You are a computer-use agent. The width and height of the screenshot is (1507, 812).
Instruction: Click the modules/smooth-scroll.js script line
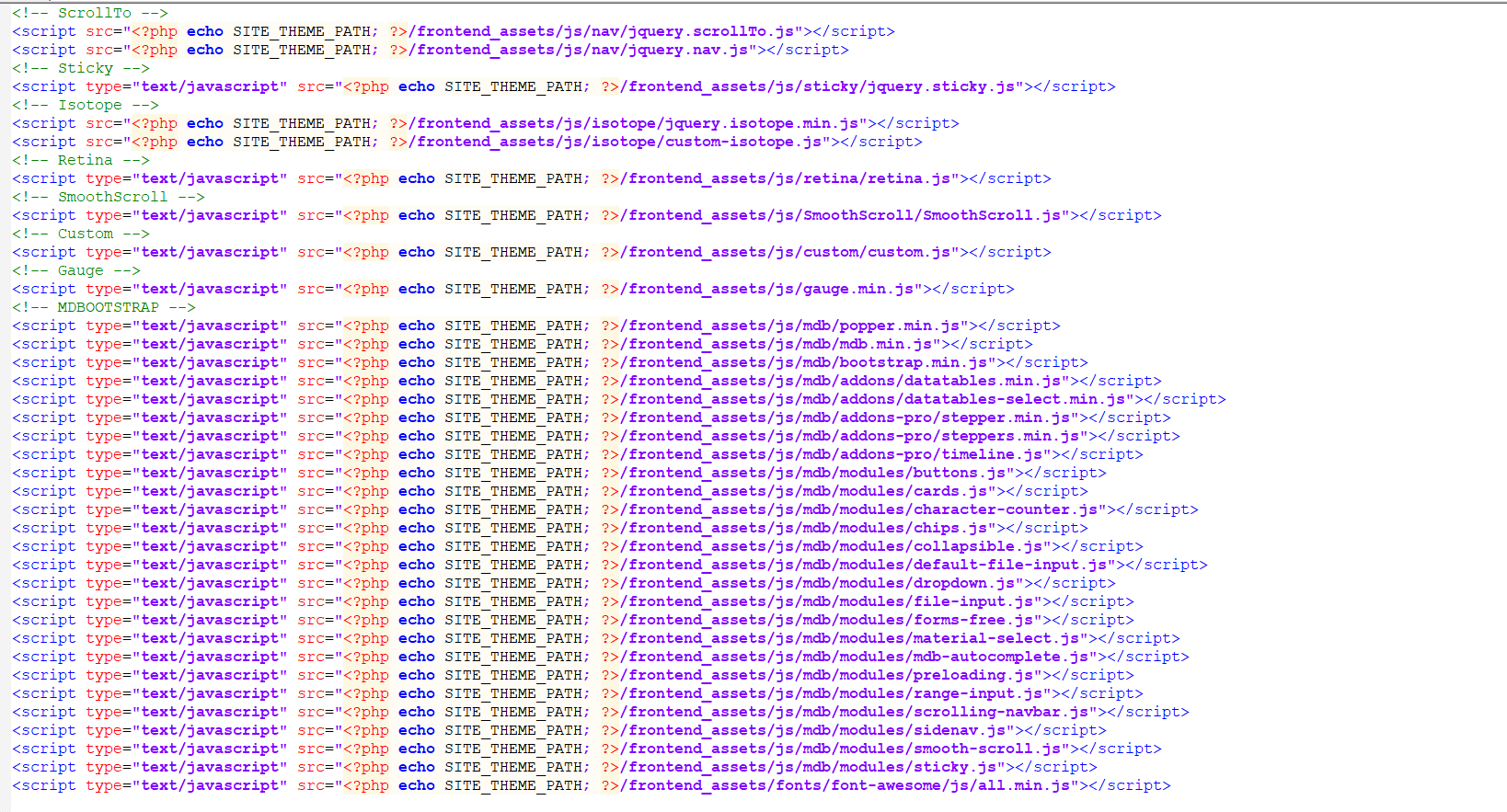tap(587, 749)
